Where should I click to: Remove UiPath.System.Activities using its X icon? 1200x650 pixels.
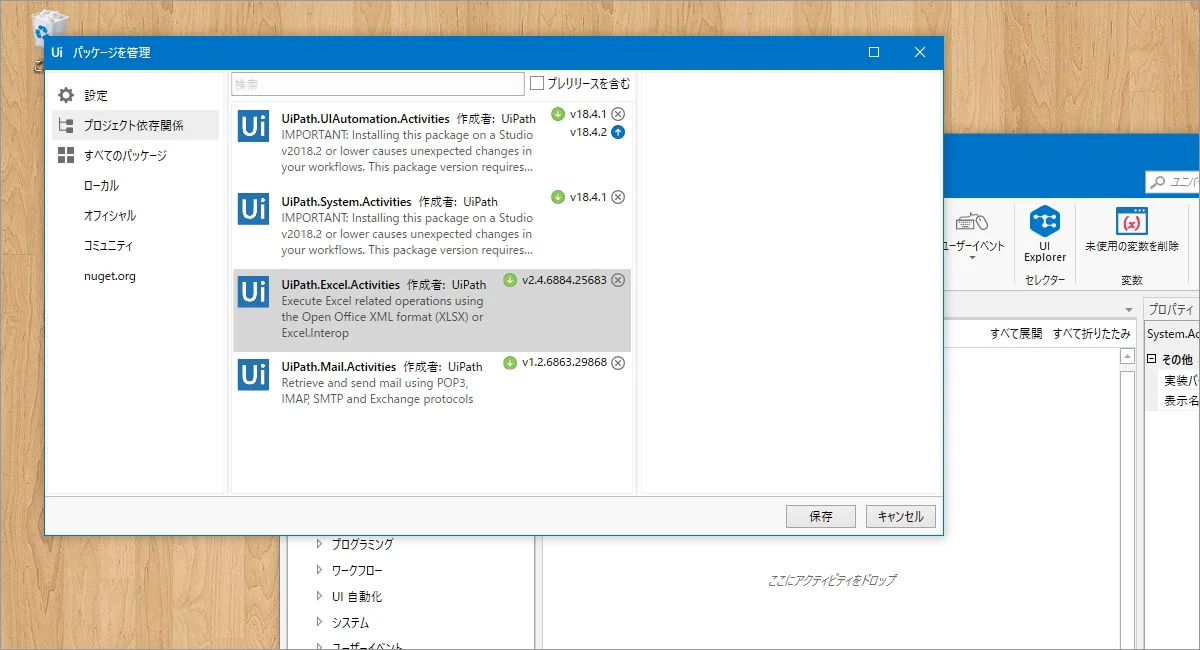(x=618, y=197)
